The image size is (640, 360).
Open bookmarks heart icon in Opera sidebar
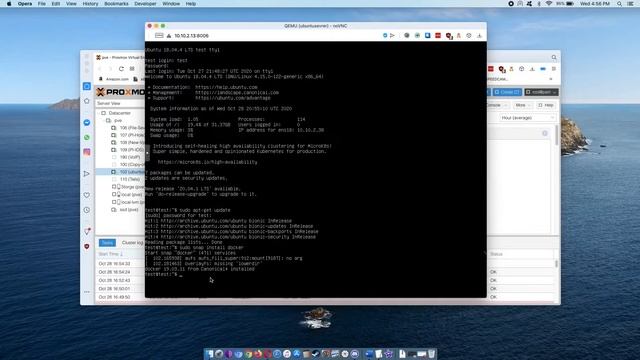tap(87, 195)
